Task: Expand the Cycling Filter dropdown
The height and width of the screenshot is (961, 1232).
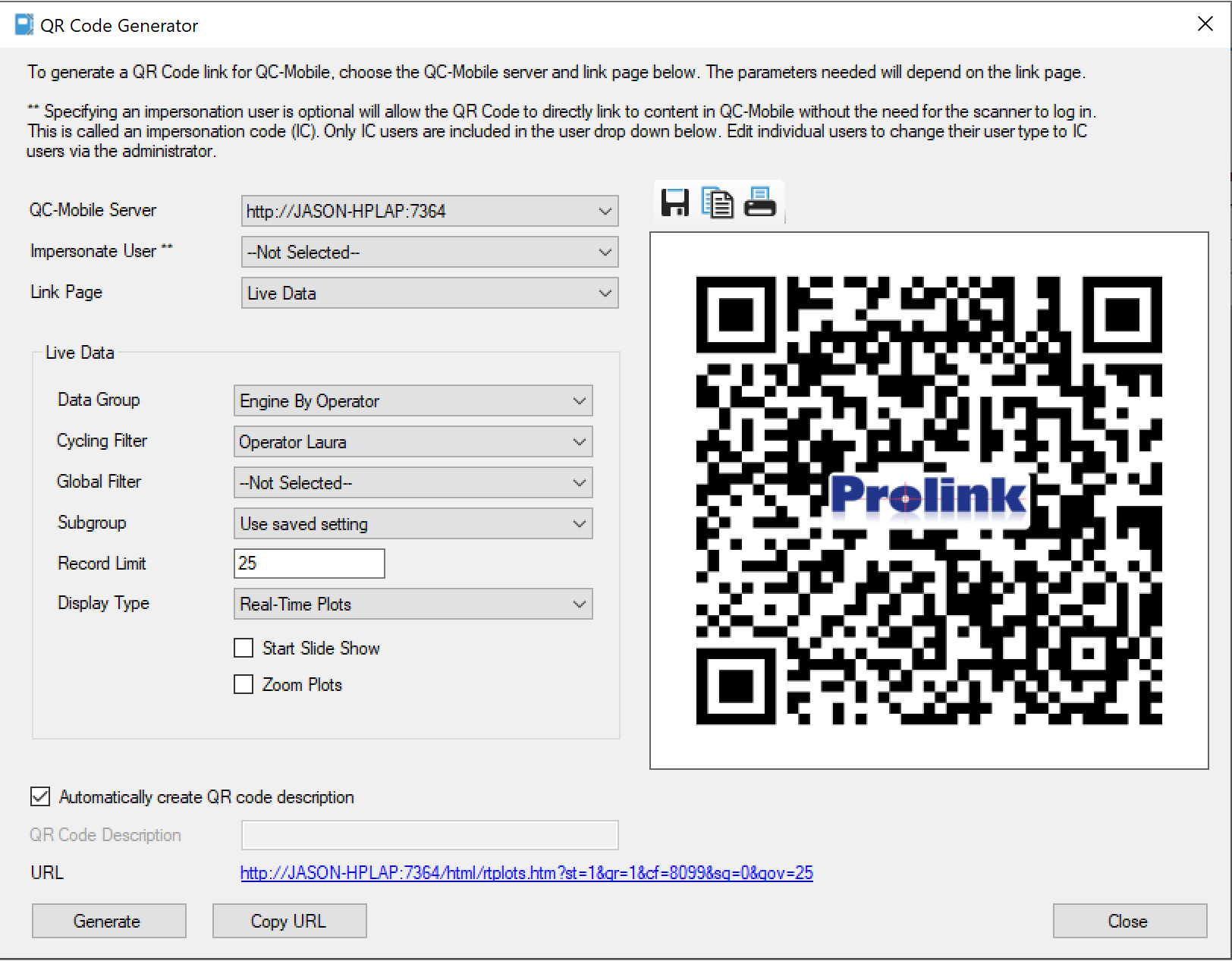Action: 413,441
